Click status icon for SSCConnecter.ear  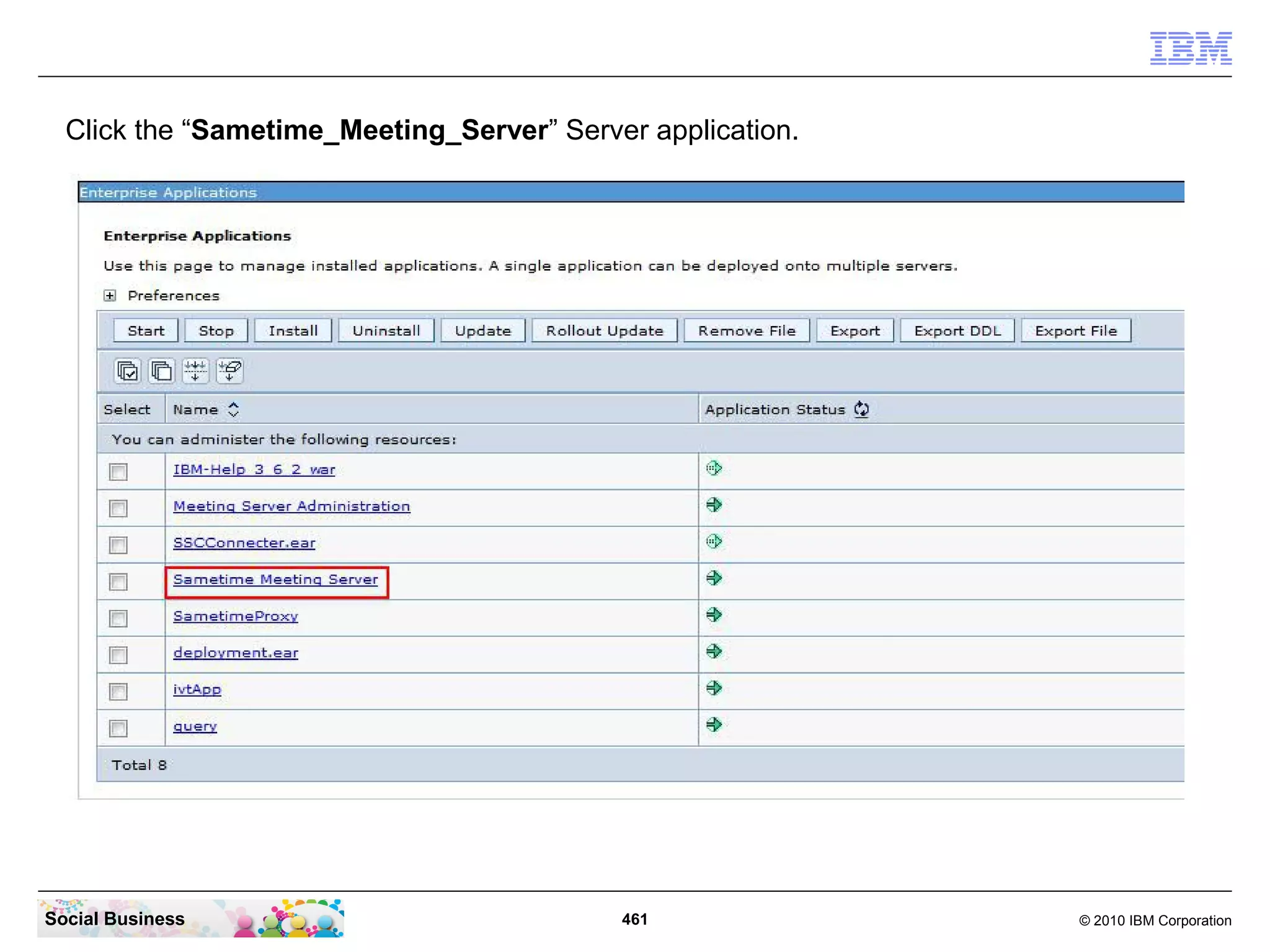coord(714,542)
